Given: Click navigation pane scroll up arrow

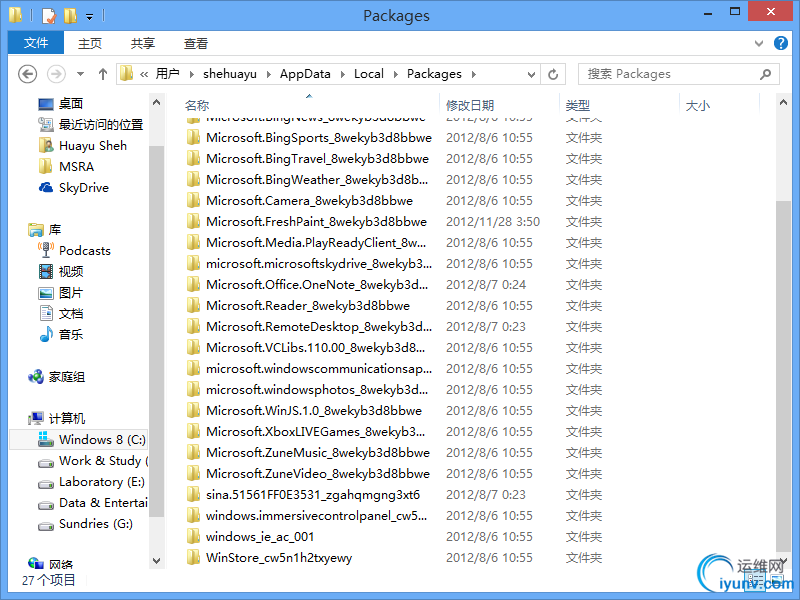Looking at the screenshot, I should (x=157, y=103).
